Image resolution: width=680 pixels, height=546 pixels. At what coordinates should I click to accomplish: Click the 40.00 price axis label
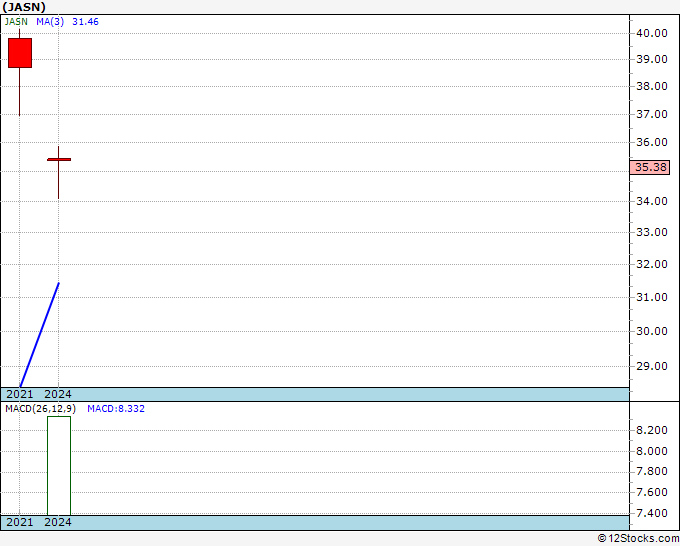(652, 33)
